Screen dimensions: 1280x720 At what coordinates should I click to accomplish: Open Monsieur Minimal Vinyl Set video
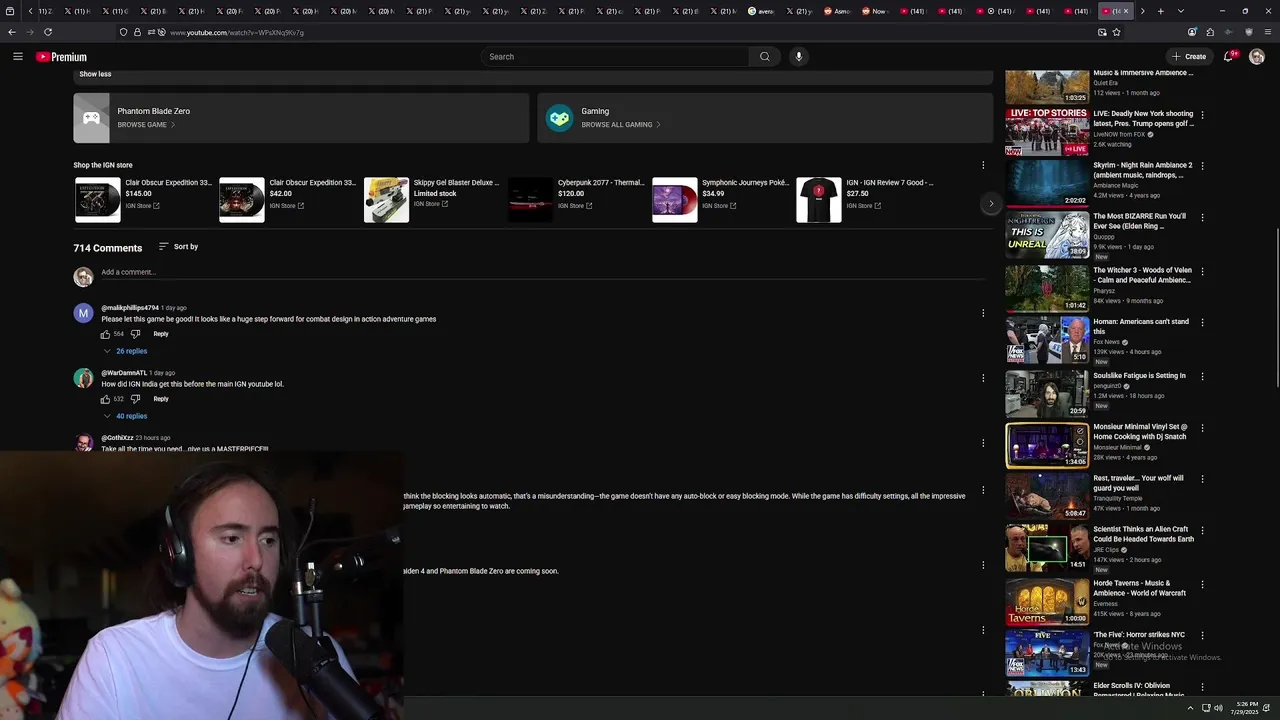point(1140,432)
